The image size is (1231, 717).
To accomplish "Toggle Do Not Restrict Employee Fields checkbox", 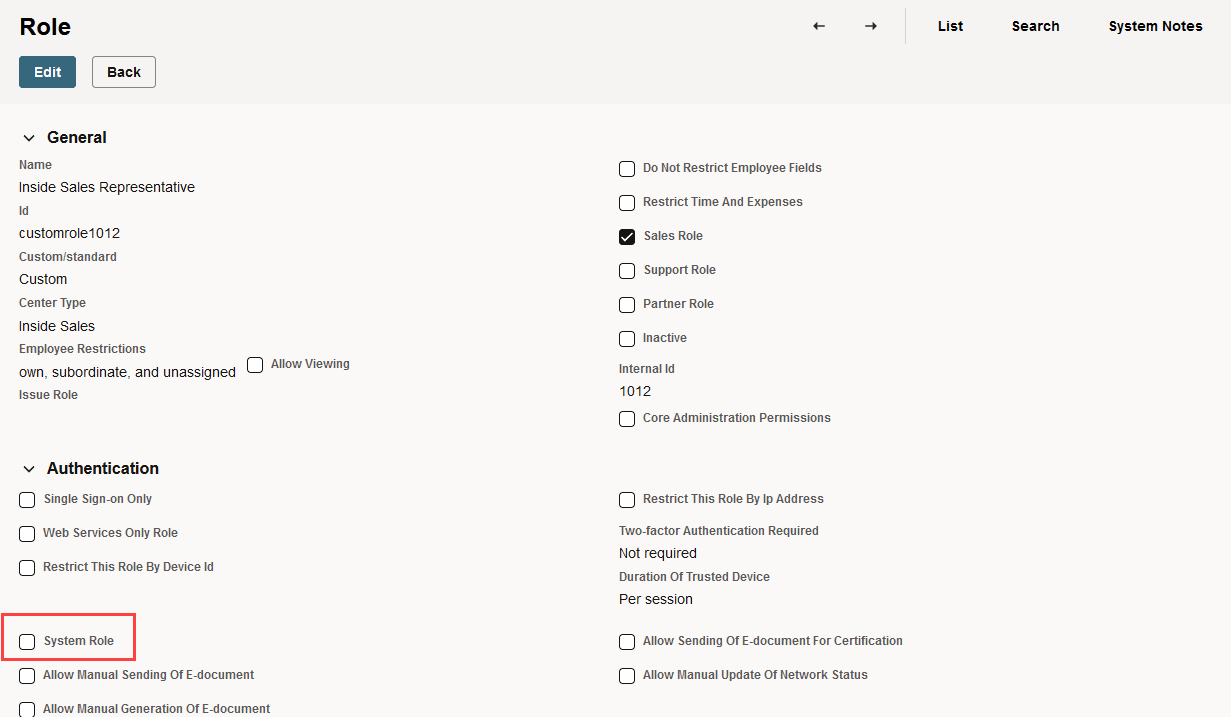I will click(x=627, y=169).
